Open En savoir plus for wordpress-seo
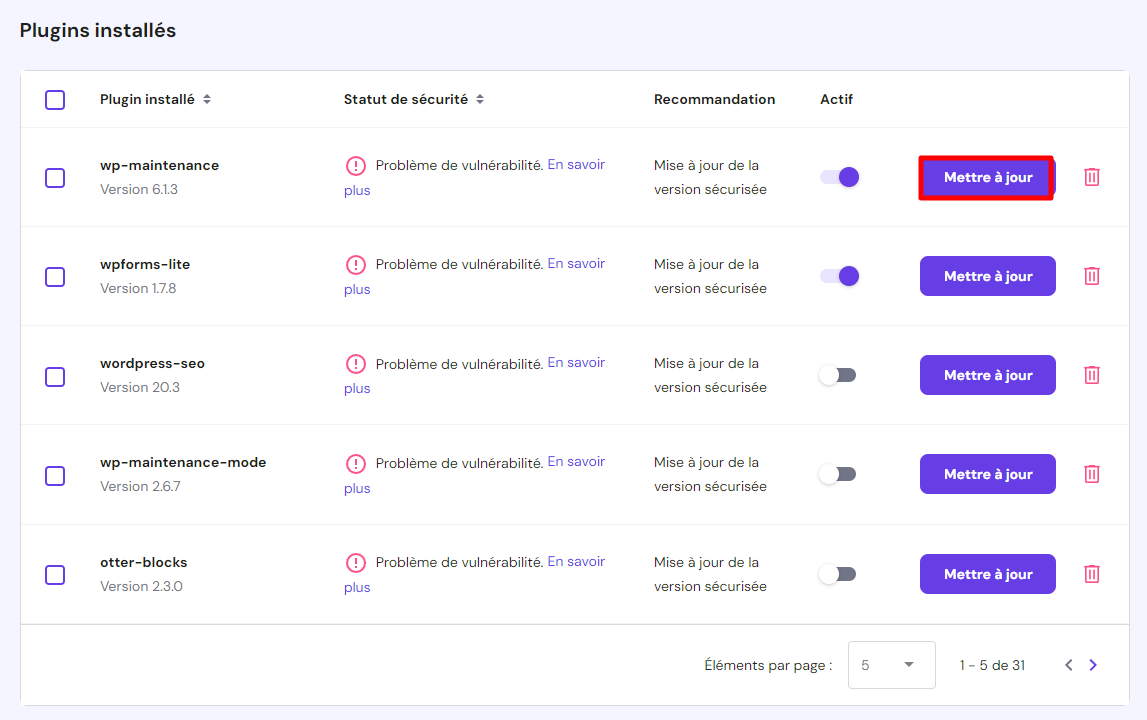The image size is (1147, 720). pos(576,361)
